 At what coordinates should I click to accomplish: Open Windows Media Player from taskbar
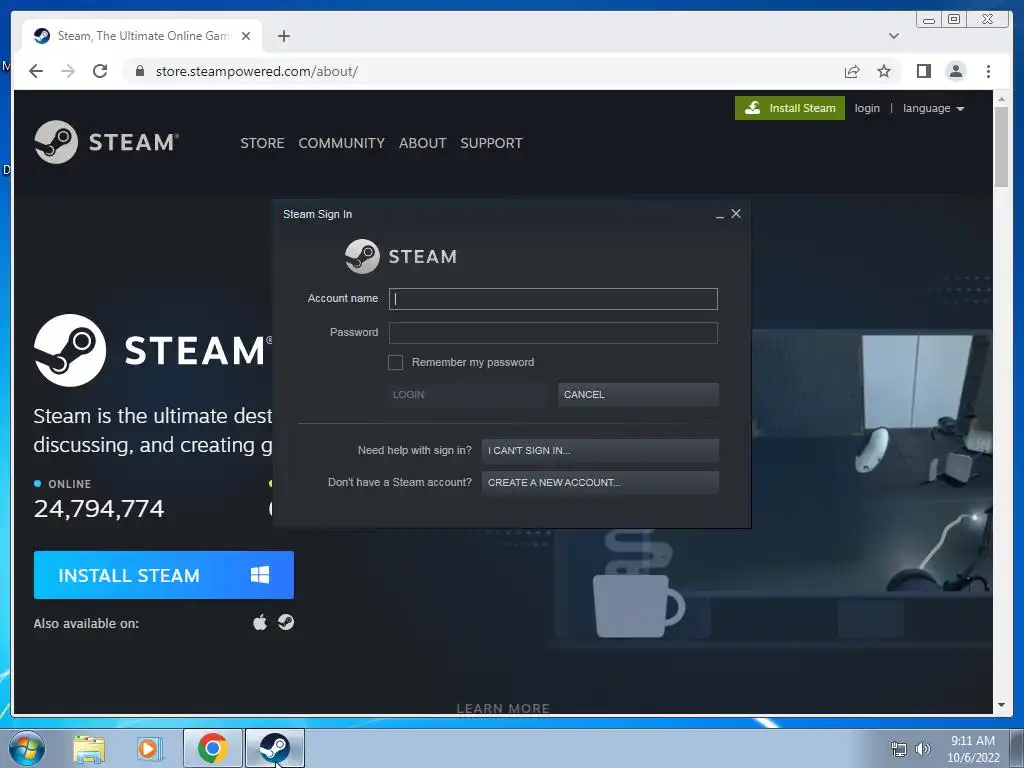coord(150,748)
